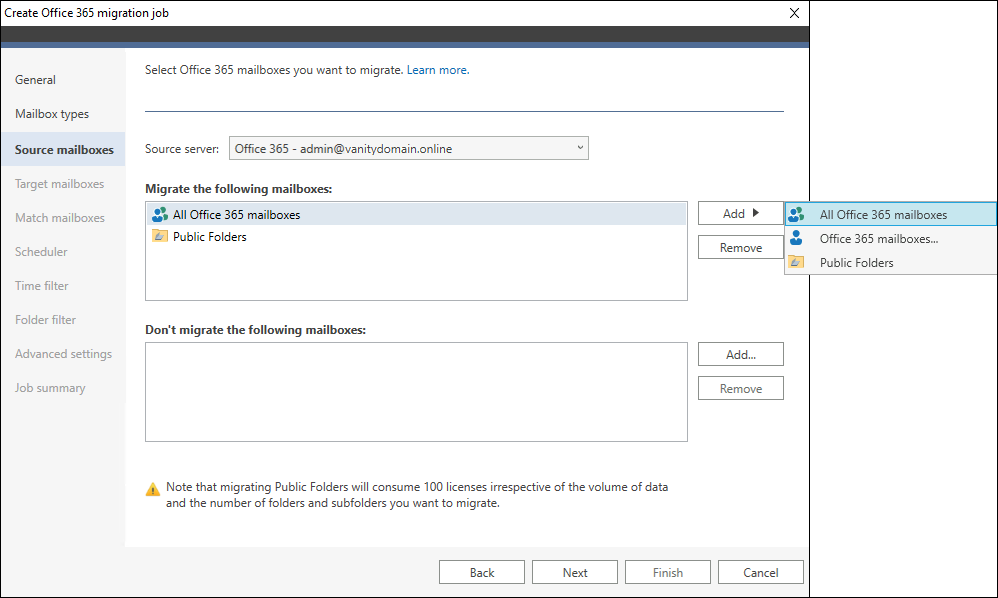Viewport: 998px width, 598px height.
Task: Click the Cancel button
Action: pyautogui.click(x=761, y=572)
